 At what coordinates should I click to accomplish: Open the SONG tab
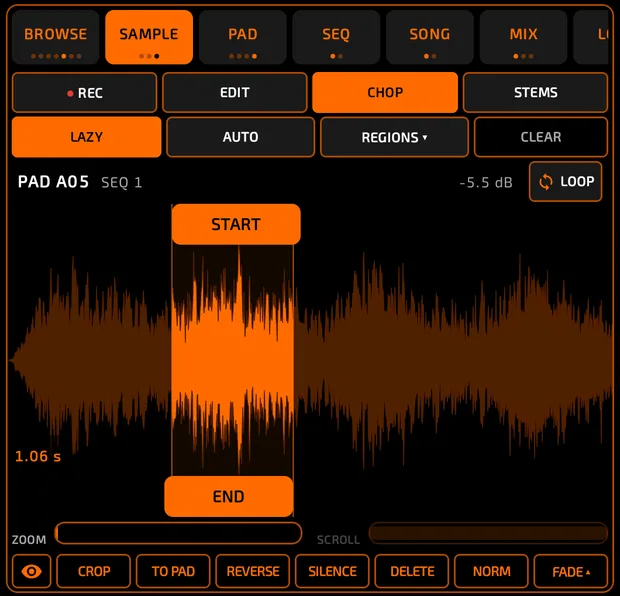[430, 37]
